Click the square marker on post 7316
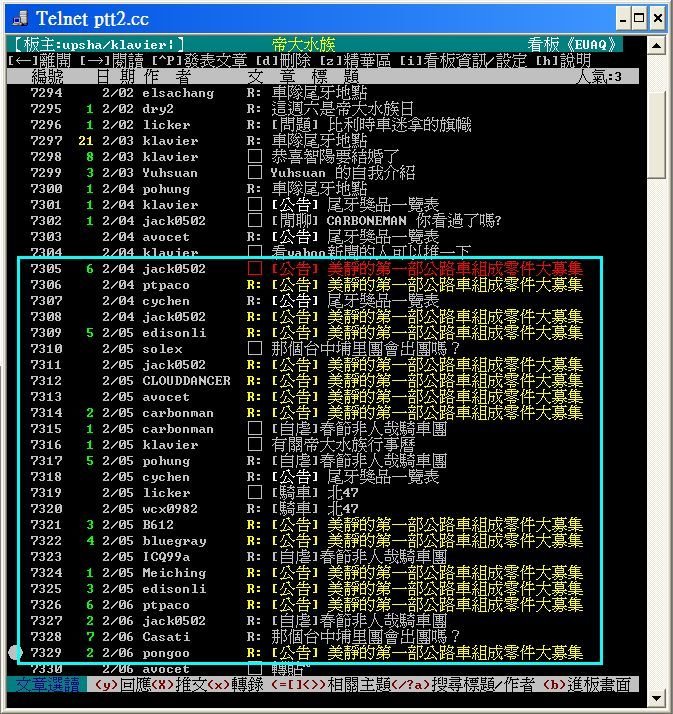This screenshot has width=673, height=714. [x=255, y=444]
